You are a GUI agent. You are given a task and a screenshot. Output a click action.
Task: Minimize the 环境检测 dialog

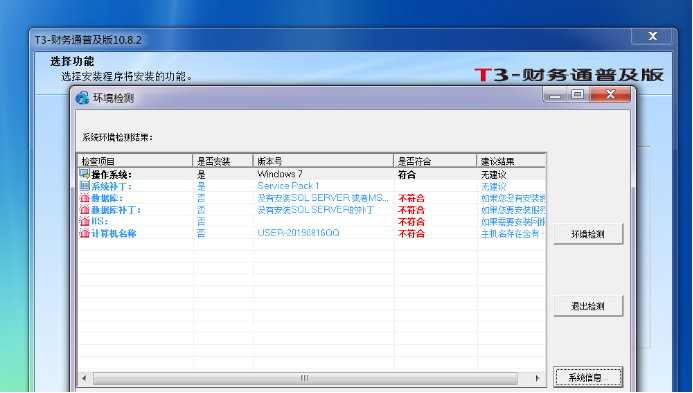555,94
